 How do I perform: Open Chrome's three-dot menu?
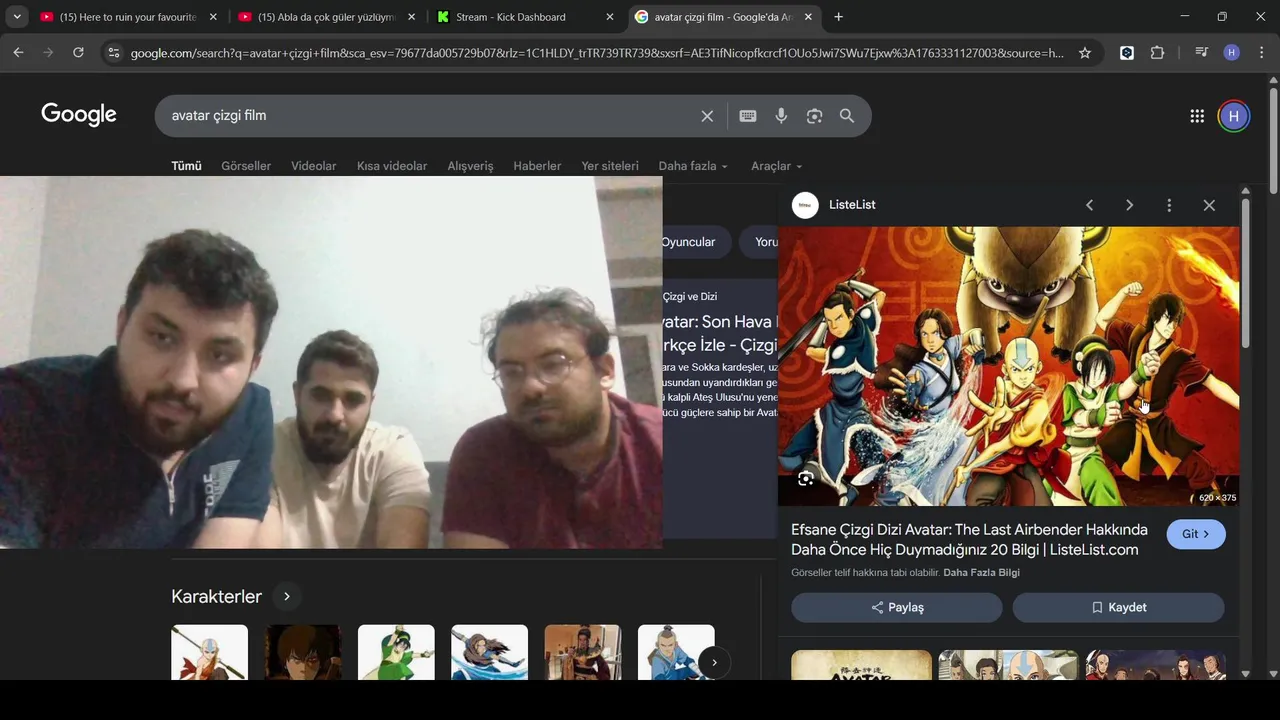click(1262, 53)
